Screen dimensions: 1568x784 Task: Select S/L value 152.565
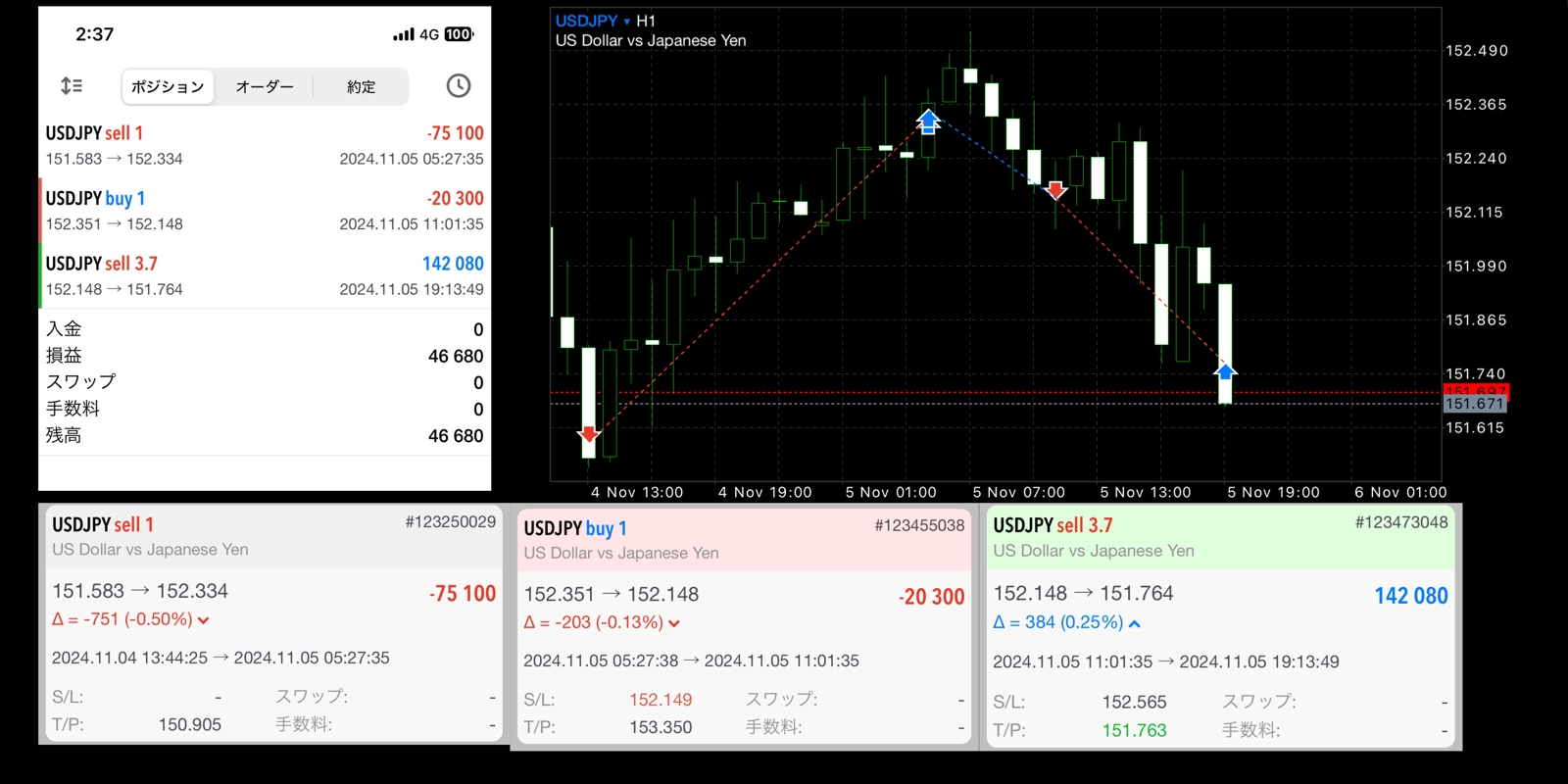(x=1134, y=702)
